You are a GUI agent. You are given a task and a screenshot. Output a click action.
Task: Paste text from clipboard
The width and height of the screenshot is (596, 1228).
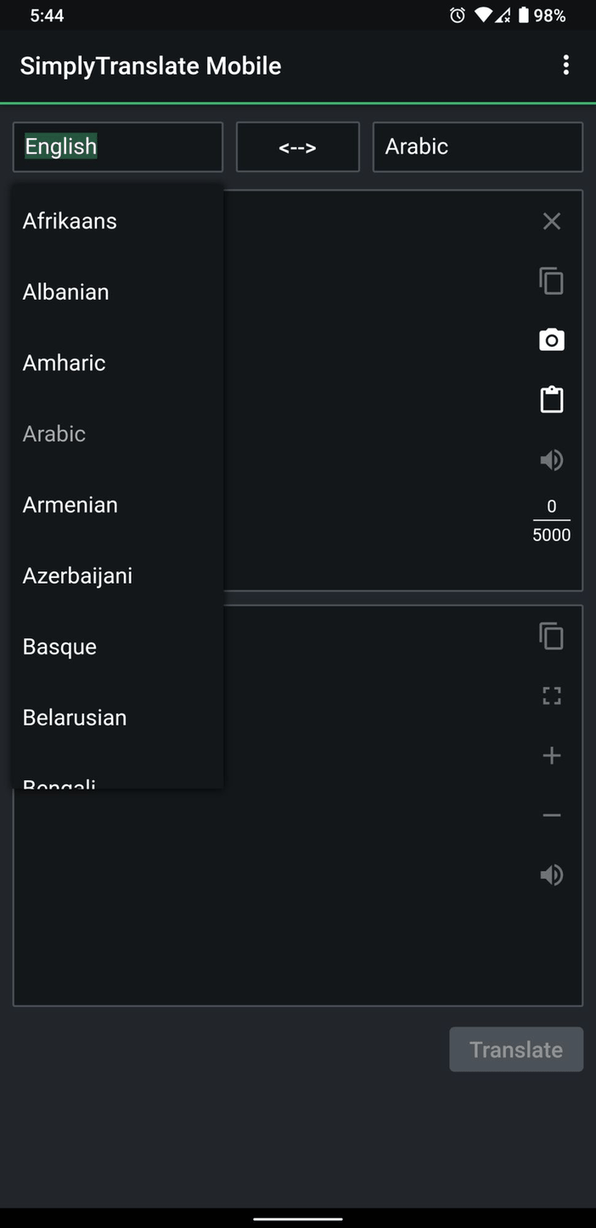click(551, 399)
